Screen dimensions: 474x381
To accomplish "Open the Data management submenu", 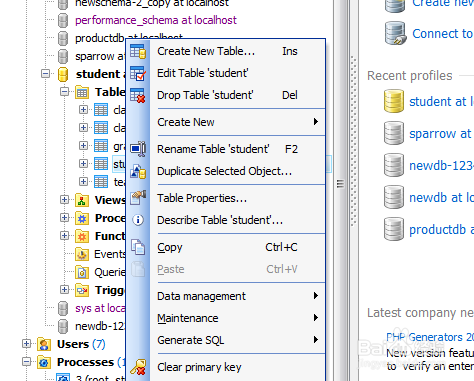I will click(x=237, y=296).
